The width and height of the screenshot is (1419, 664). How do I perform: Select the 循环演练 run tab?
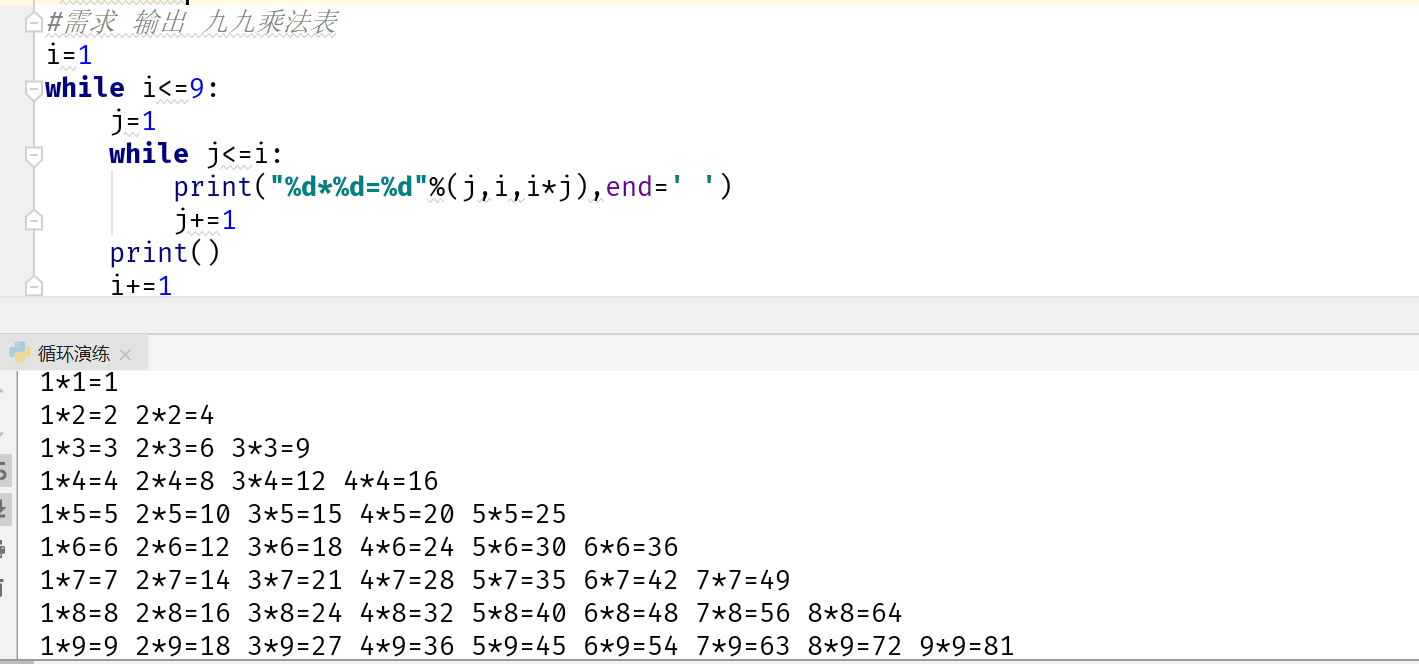(x=73, y=353)
